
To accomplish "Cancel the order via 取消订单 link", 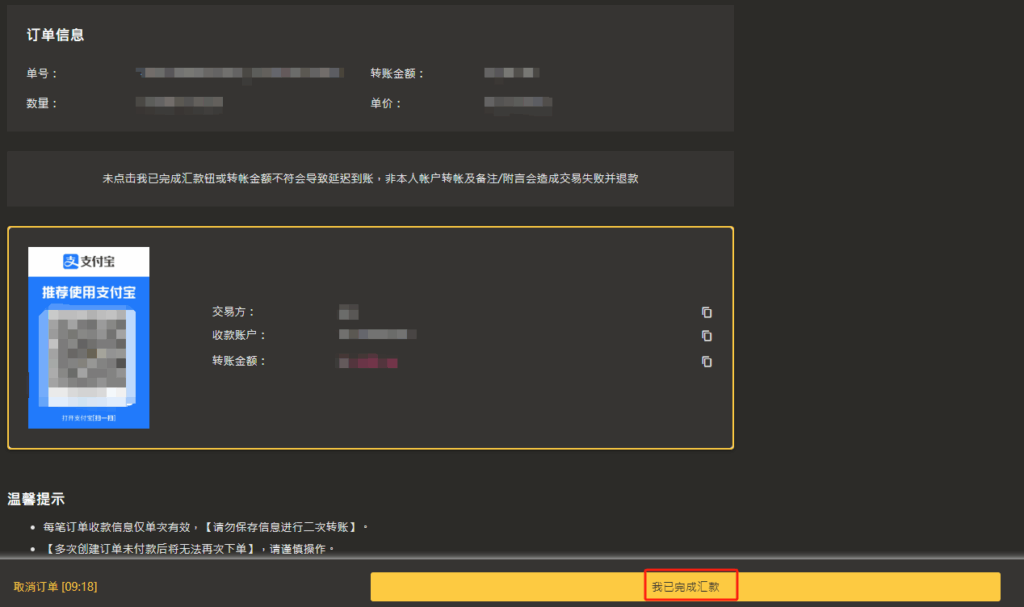I will [x=55, y=587].
